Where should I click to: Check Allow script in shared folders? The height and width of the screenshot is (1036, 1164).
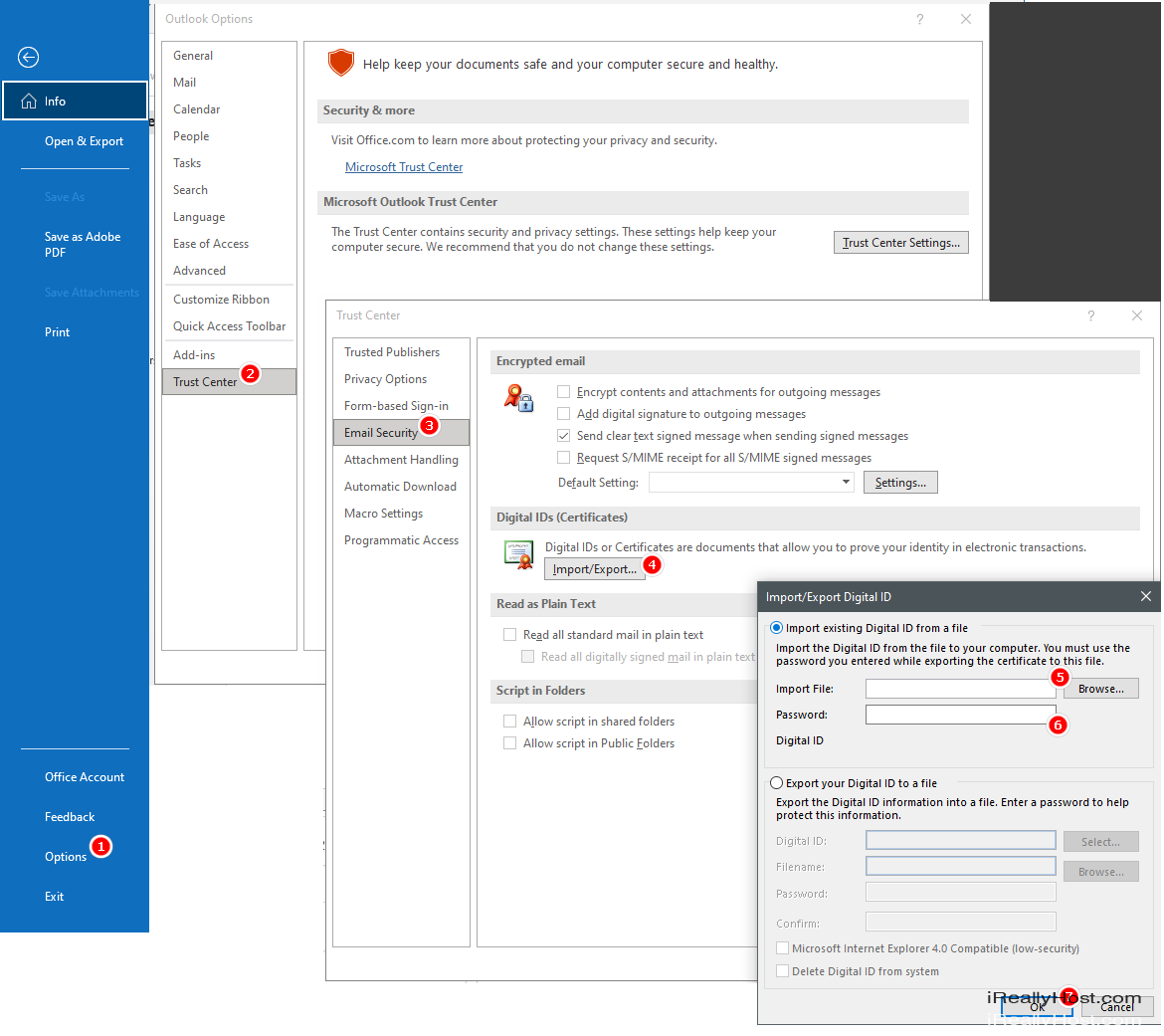tap(510, 722)
